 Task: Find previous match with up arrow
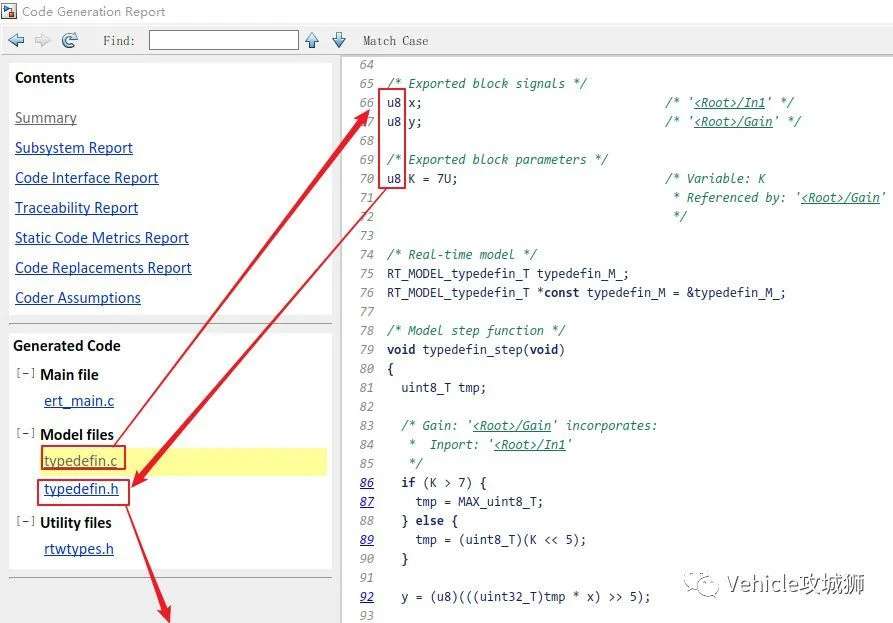click(312, 40)
